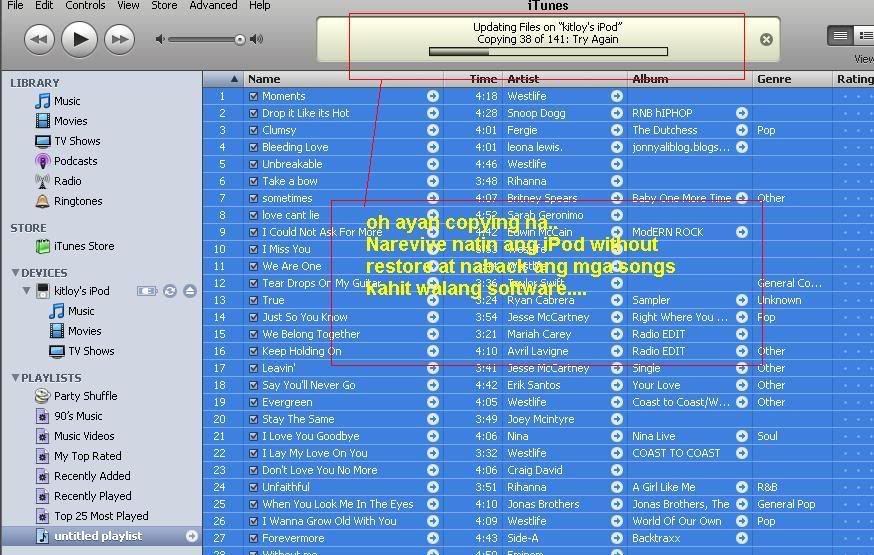
Task: Select the Radio source
Action: coord(67,181)
